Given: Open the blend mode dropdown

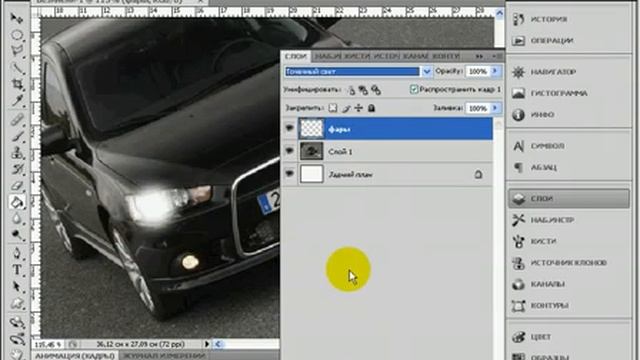Looking at the screenshot, I should pos(427,72).
